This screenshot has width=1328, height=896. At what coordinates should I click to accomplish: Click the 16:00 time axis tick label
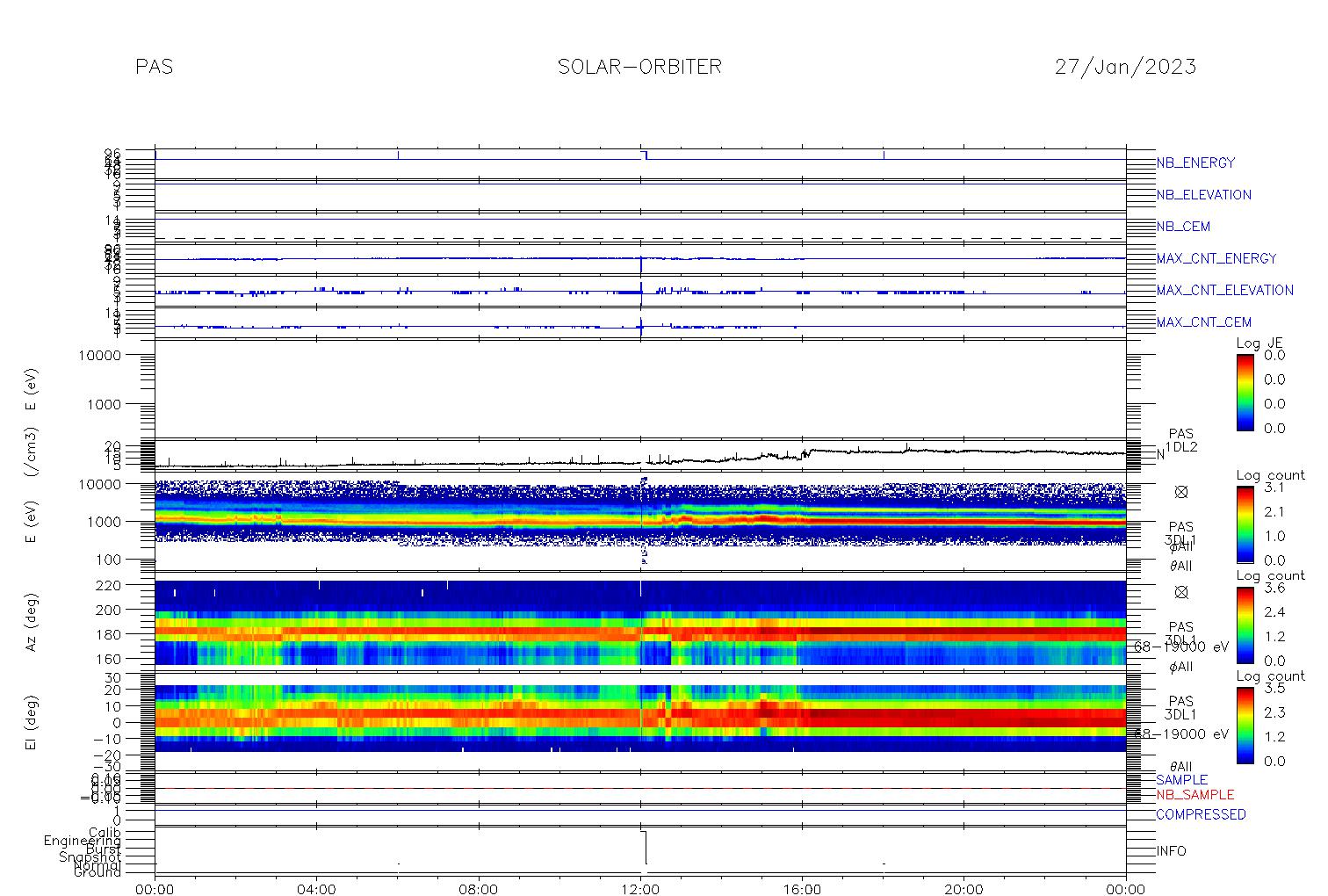pos(803,889)
